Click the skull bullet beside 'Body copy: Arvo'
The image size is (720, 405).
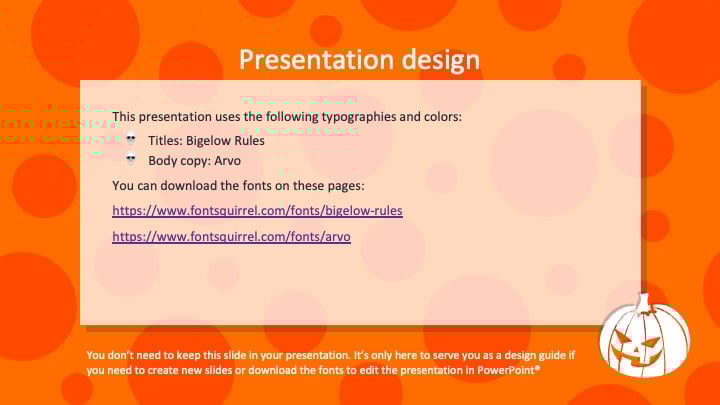[131, 159]
